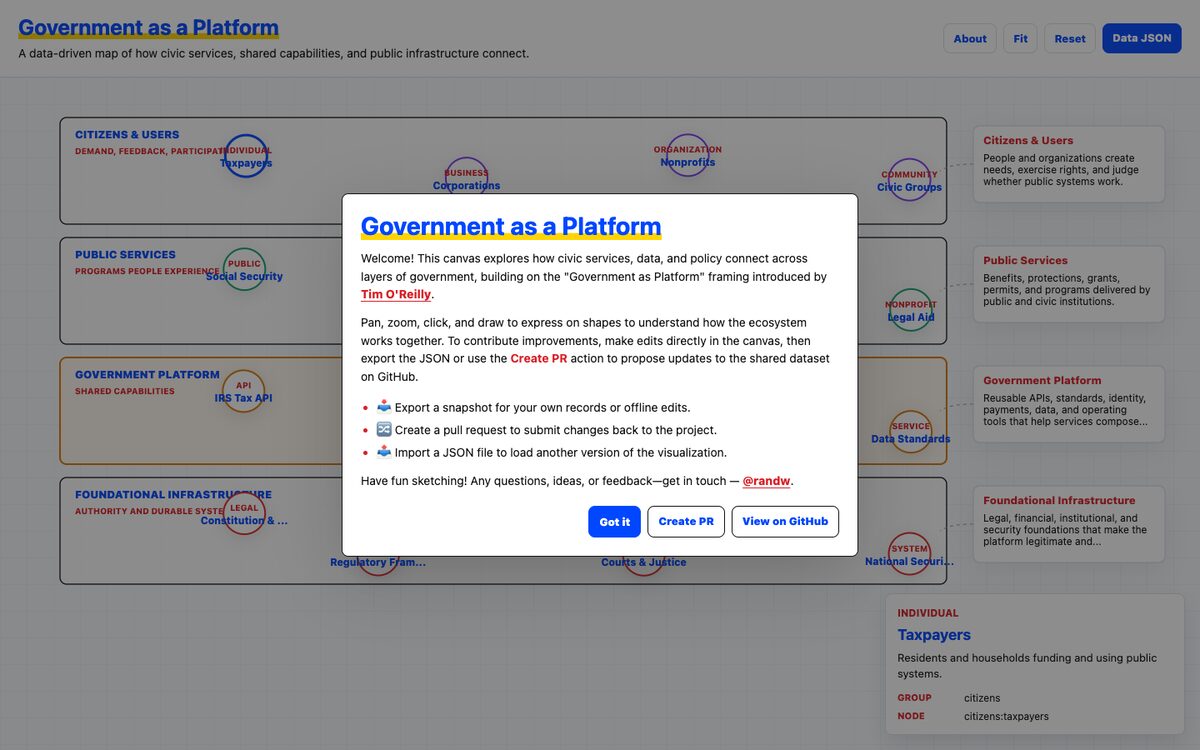Click the page header title Government as a Platform
The width and height of the screenshot is (1200, 750).
[148, 28]
